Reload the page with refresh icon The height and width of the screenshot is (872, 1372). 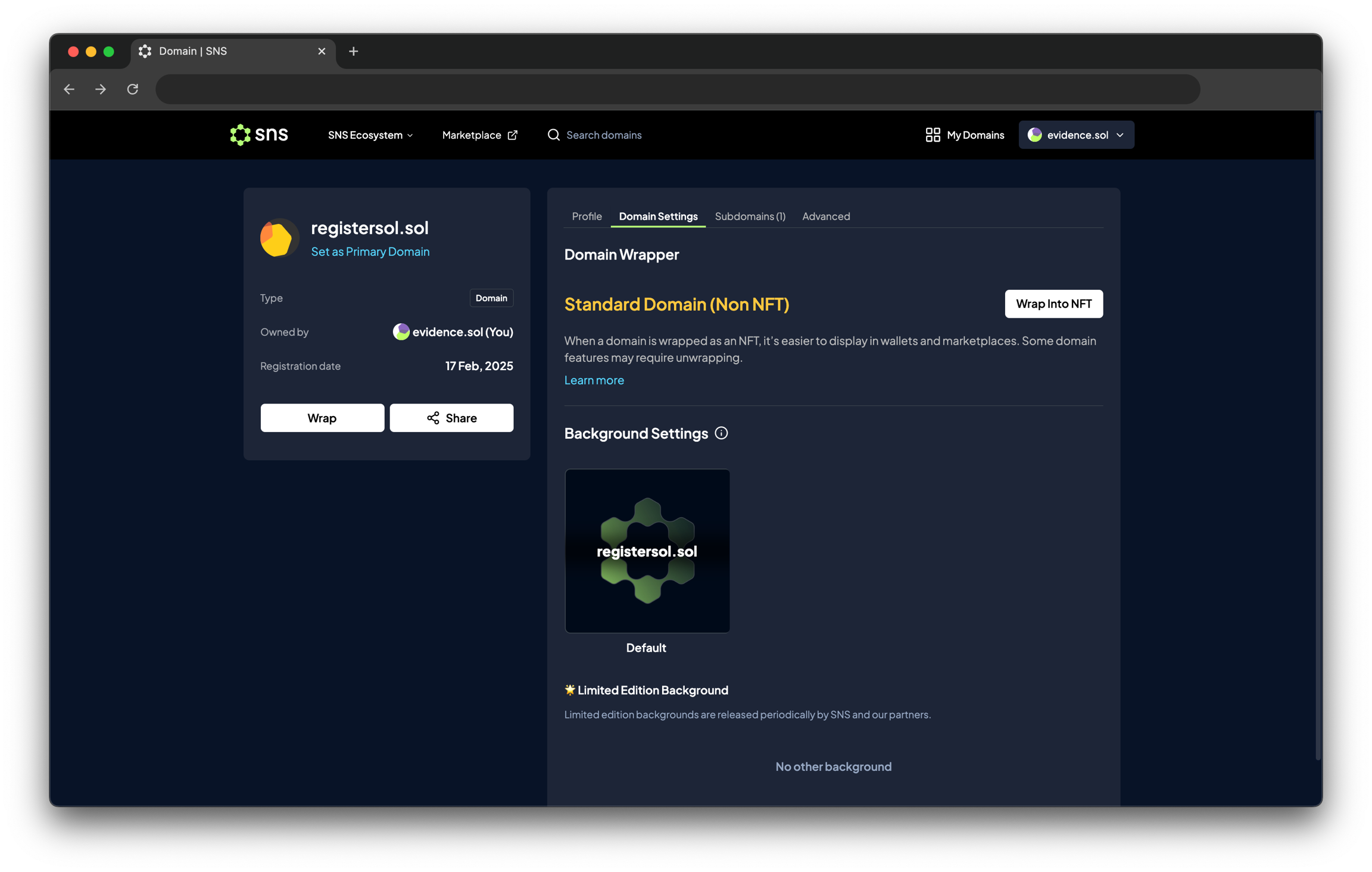coord(133,89)
